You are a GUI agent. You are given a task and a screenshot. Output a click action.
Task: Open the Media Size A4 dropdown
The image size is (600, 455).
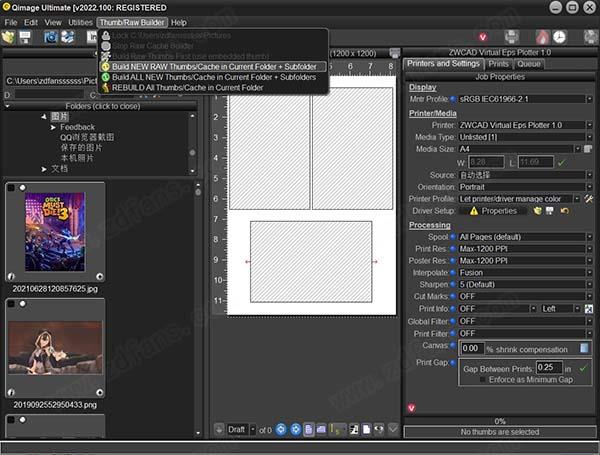pyautogui.click(x=578, y=149)
